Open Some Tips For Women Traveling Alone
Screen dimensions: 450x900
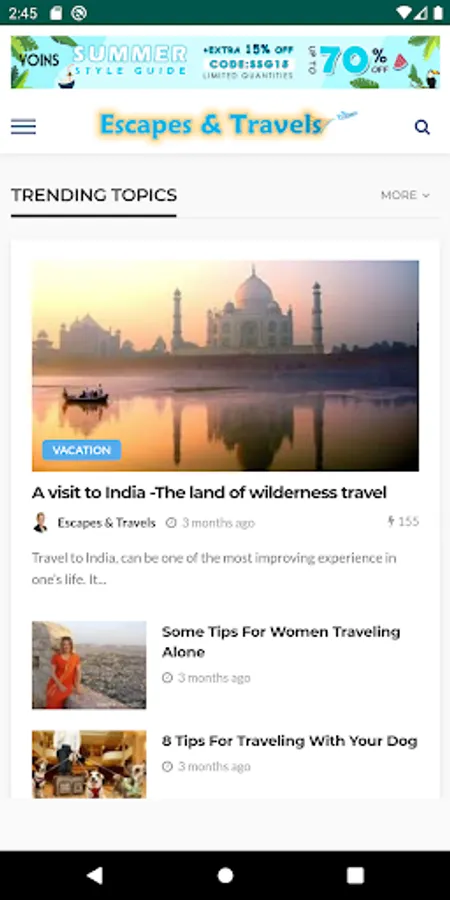point(281,642)
